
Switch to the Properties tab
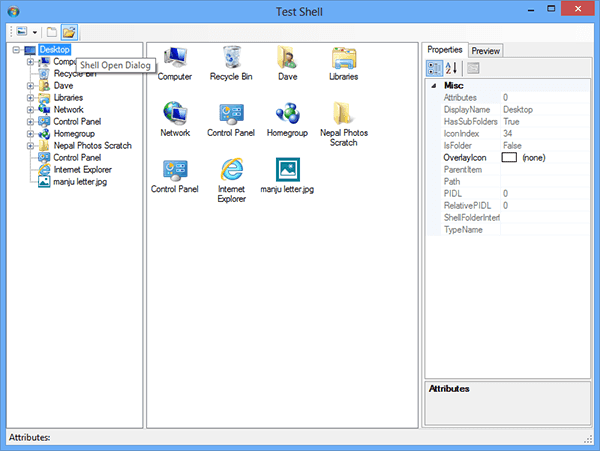coord(445,49)
